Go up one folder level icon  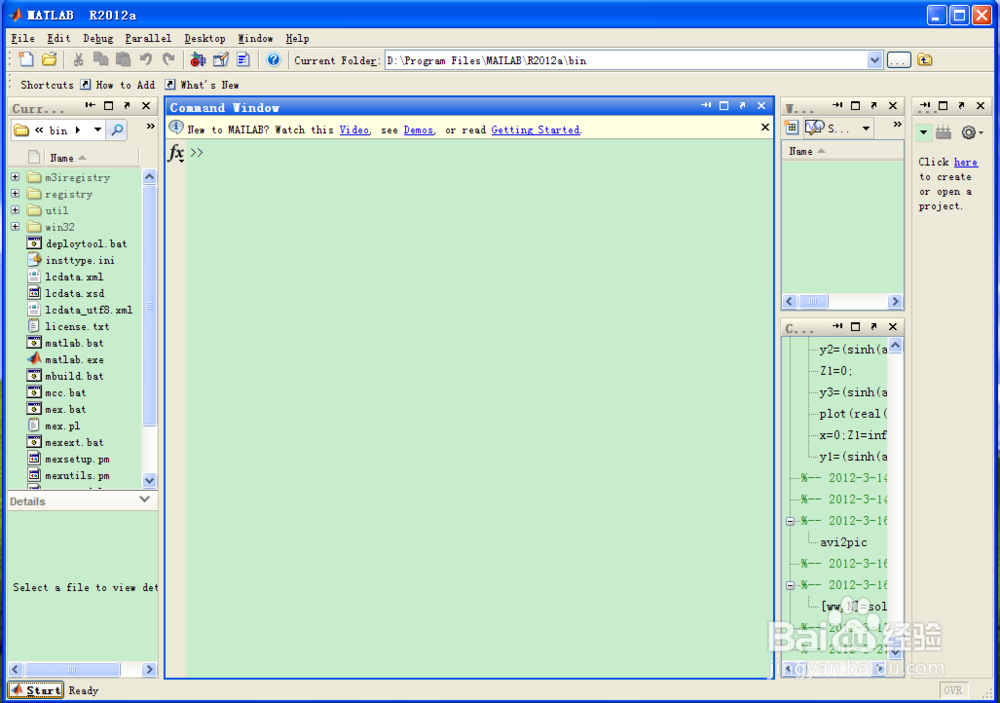click(925, 60)
